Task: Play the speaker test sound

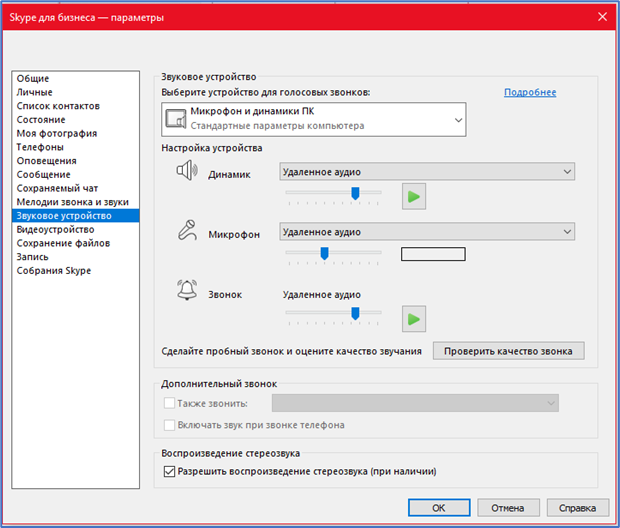Action: point(414,196)
